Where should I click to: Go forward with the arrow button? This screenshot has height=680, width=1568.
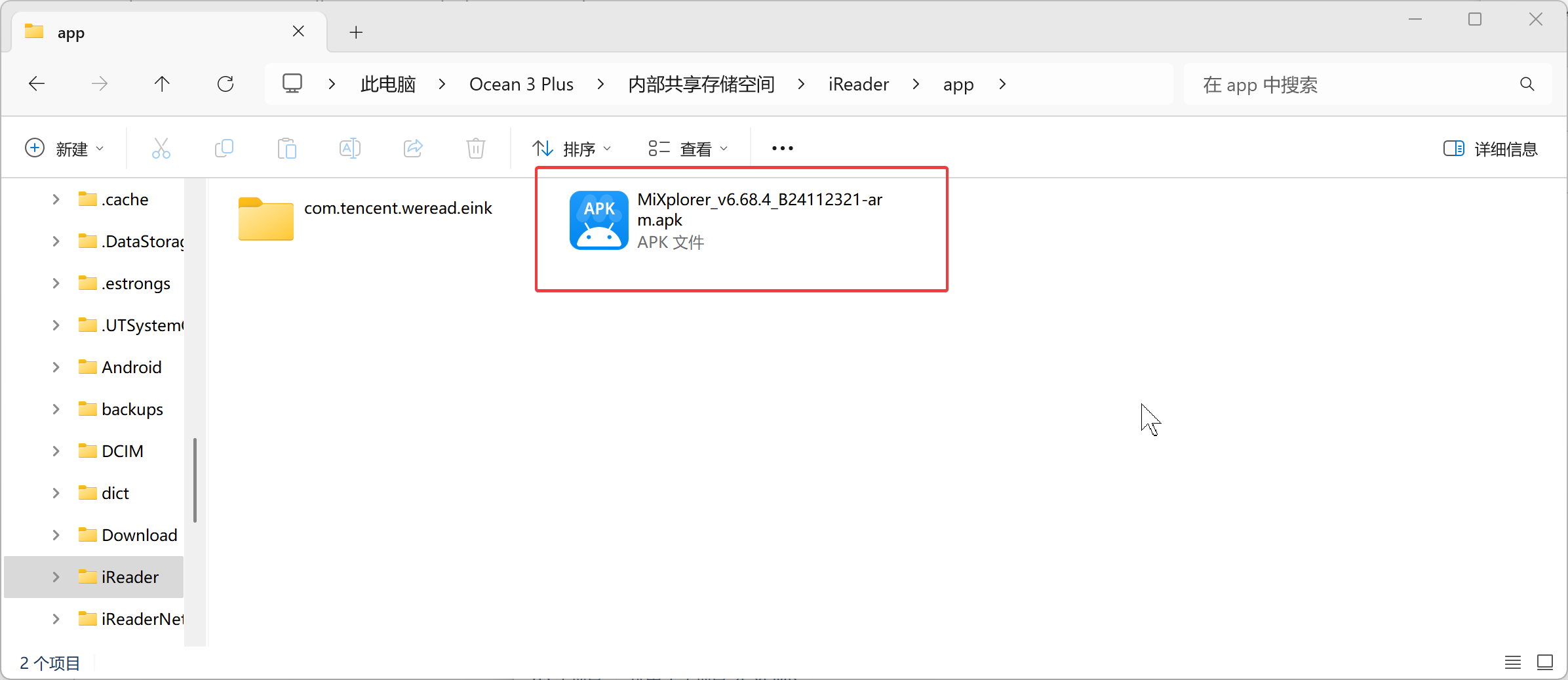pyautogui.click(x=100, y=84)
